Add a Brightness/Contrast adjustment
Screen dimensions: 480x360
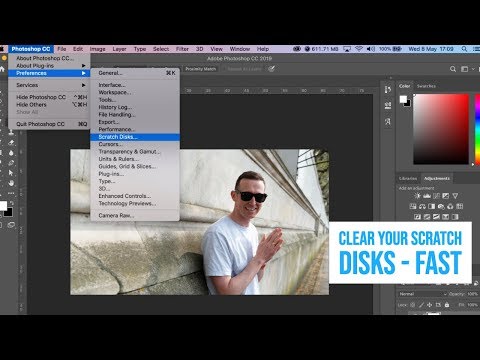click(417, 196)
